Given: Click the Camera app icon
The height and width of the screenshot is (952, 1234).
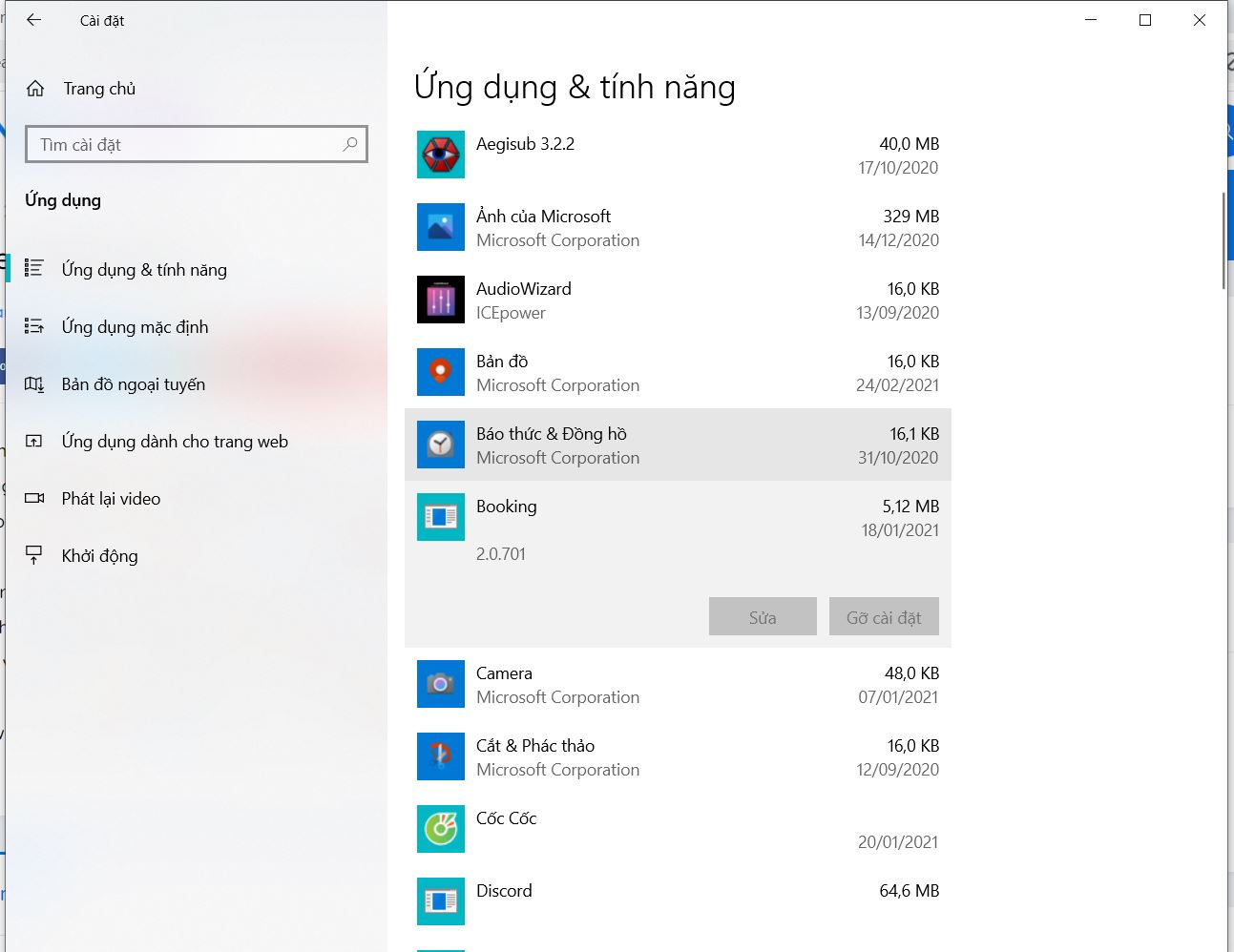Looking at the screenshot, I should click(440, 684).
